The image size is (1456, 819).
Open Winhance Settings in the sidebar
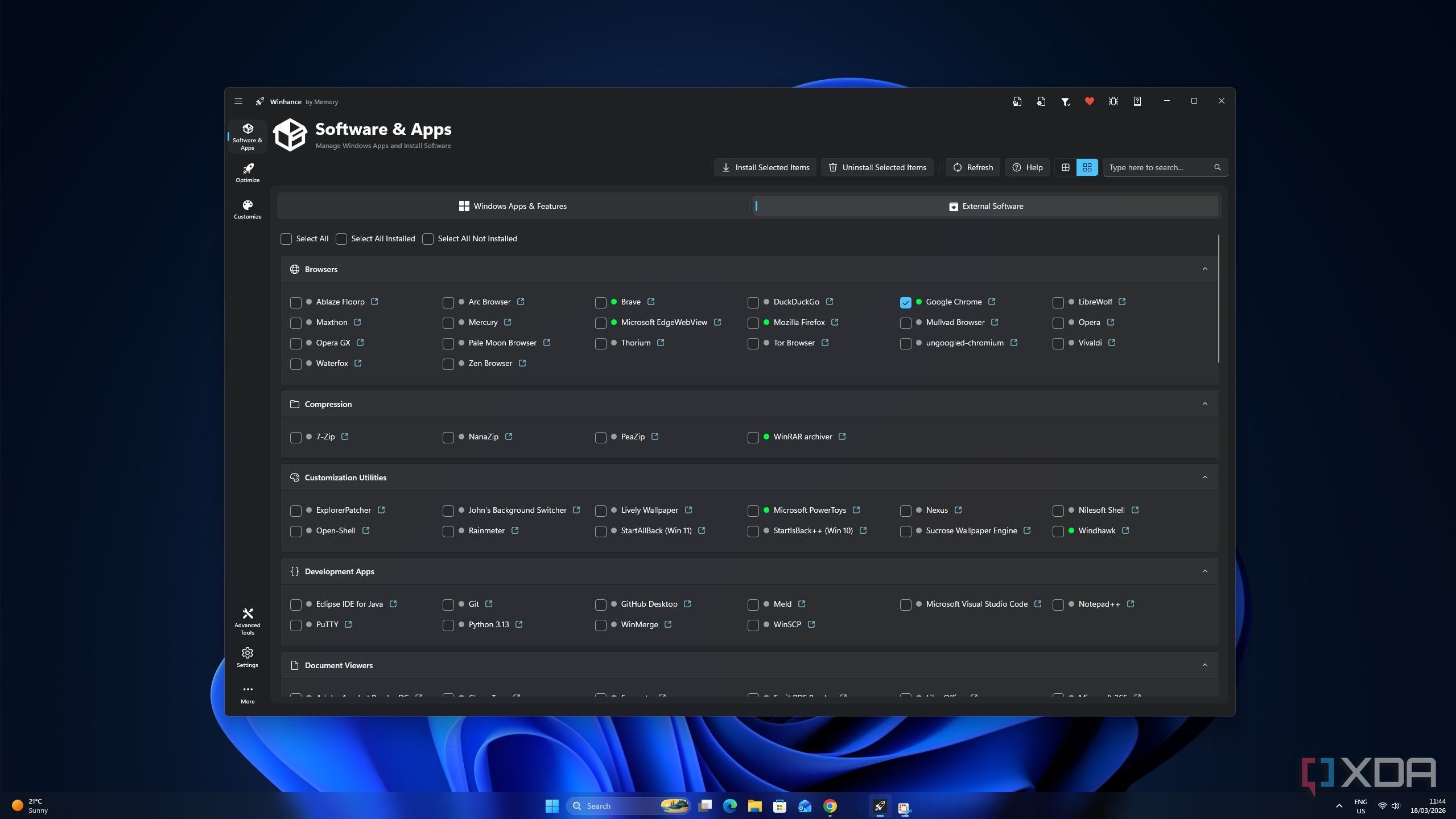coord(248,657)
